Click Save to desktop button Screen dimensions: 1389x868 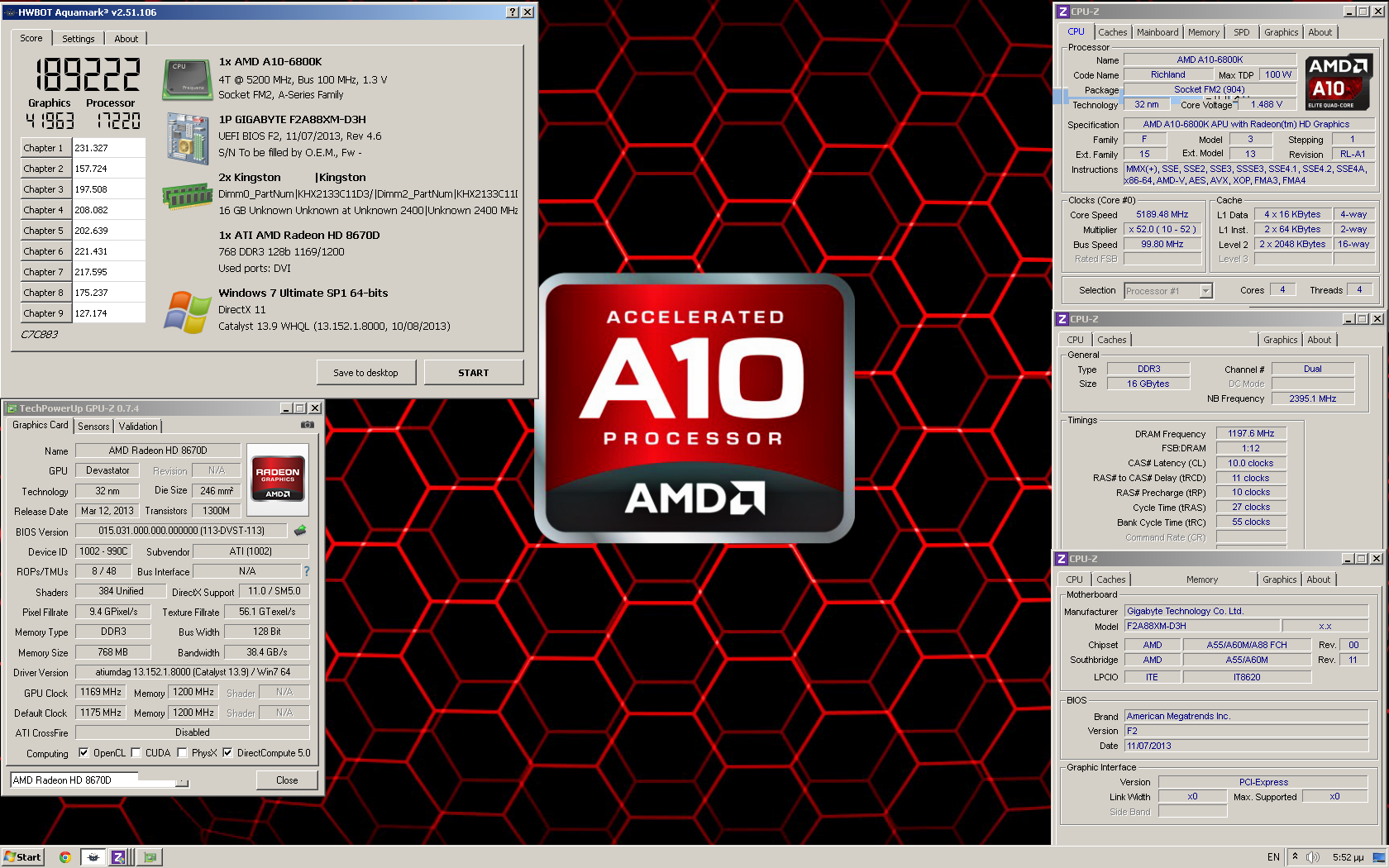(x=365, y=373)
